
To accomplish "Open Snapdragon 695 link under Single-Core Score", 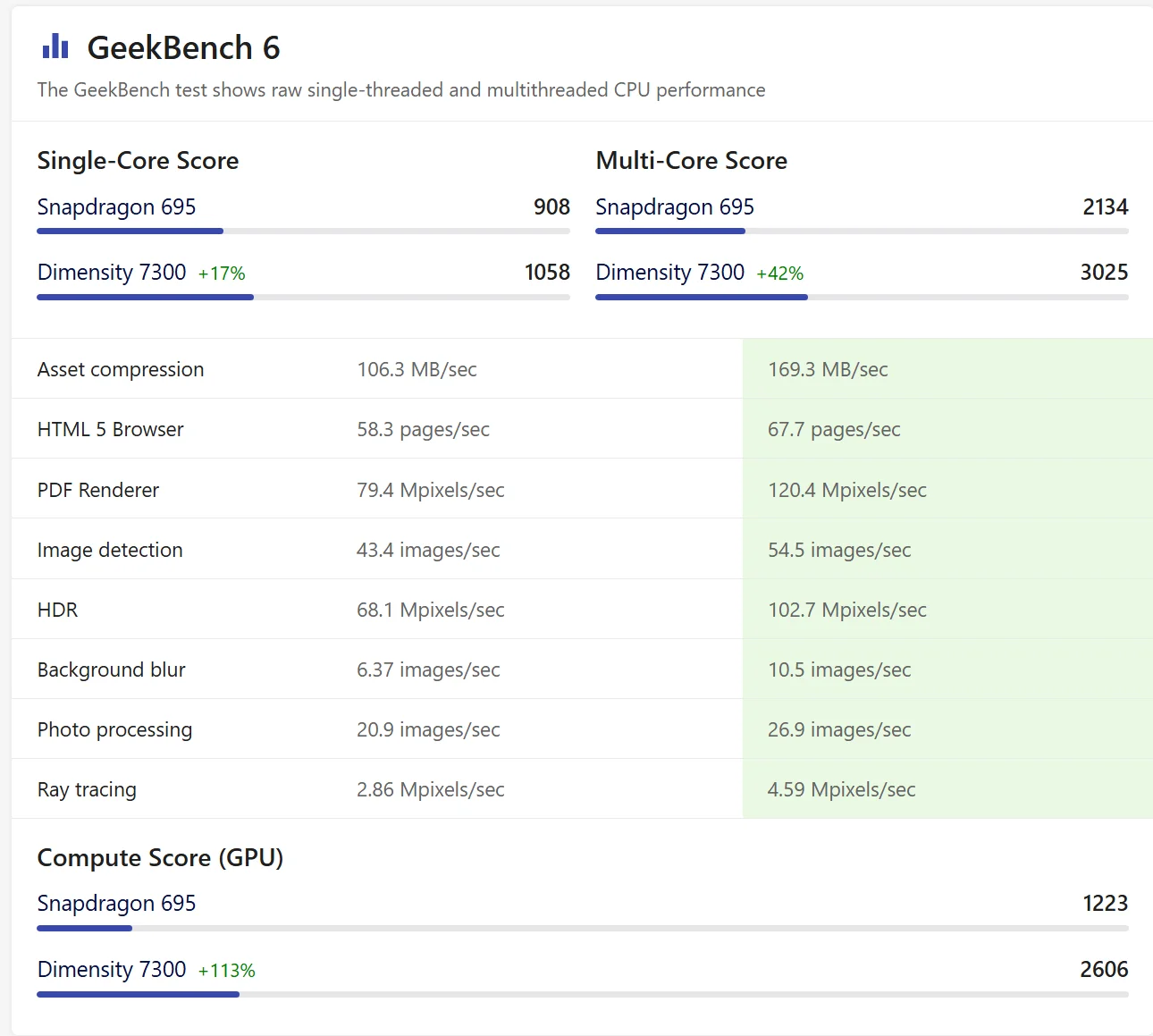I will (x=116, y=207).
